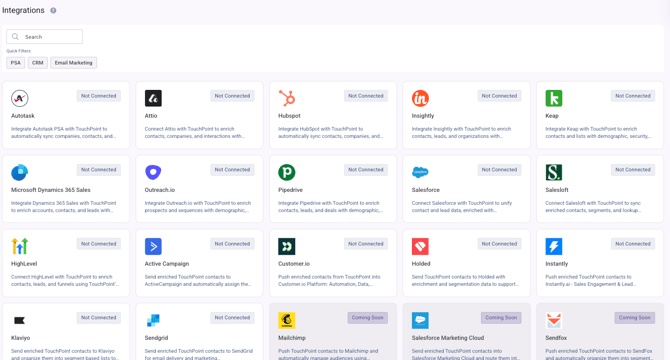Click Mailchimp's Coming Soon badge

tap(367, 318)
